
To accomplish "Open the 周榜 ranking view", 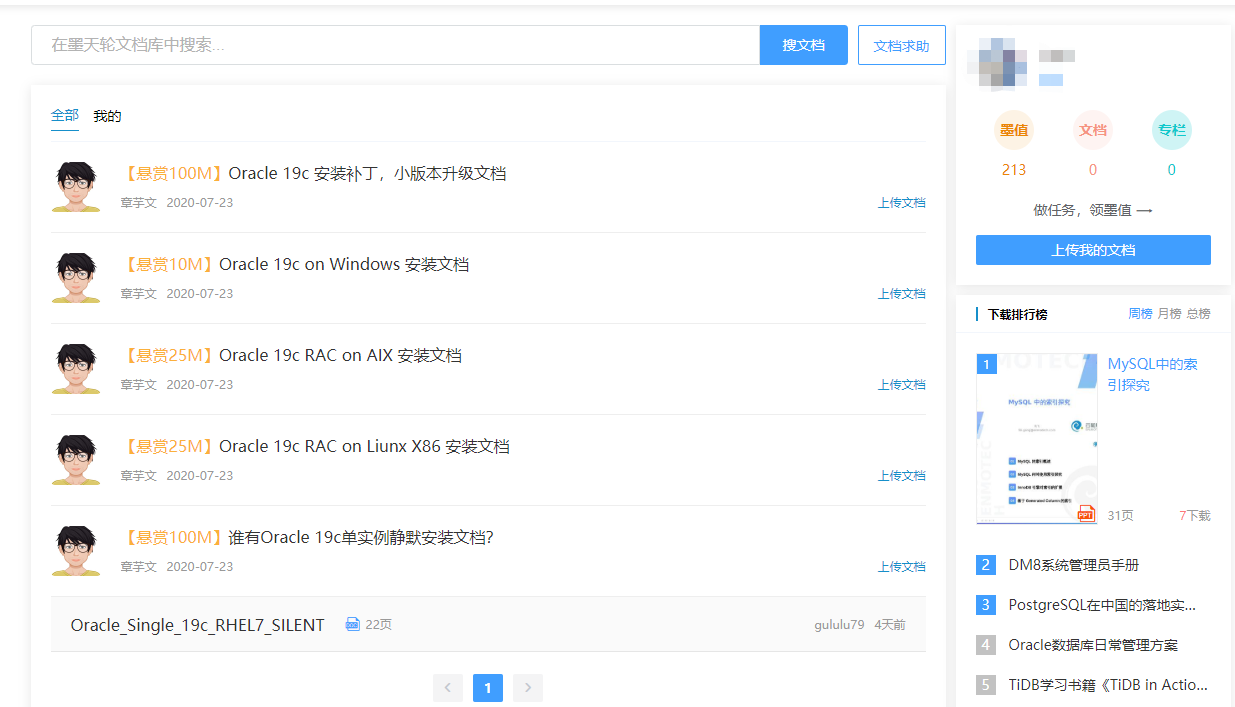I will (1140, 313).
